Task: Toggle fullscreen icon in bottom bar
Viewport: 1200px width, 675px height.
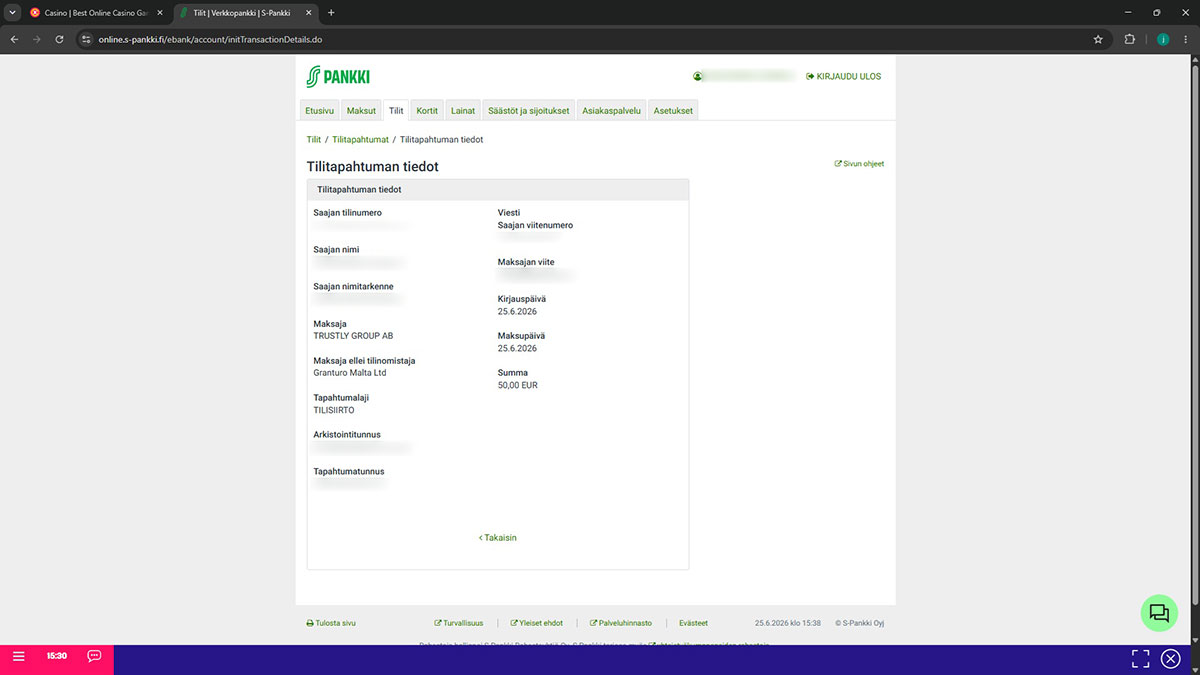Action: tap(1140, 658)
